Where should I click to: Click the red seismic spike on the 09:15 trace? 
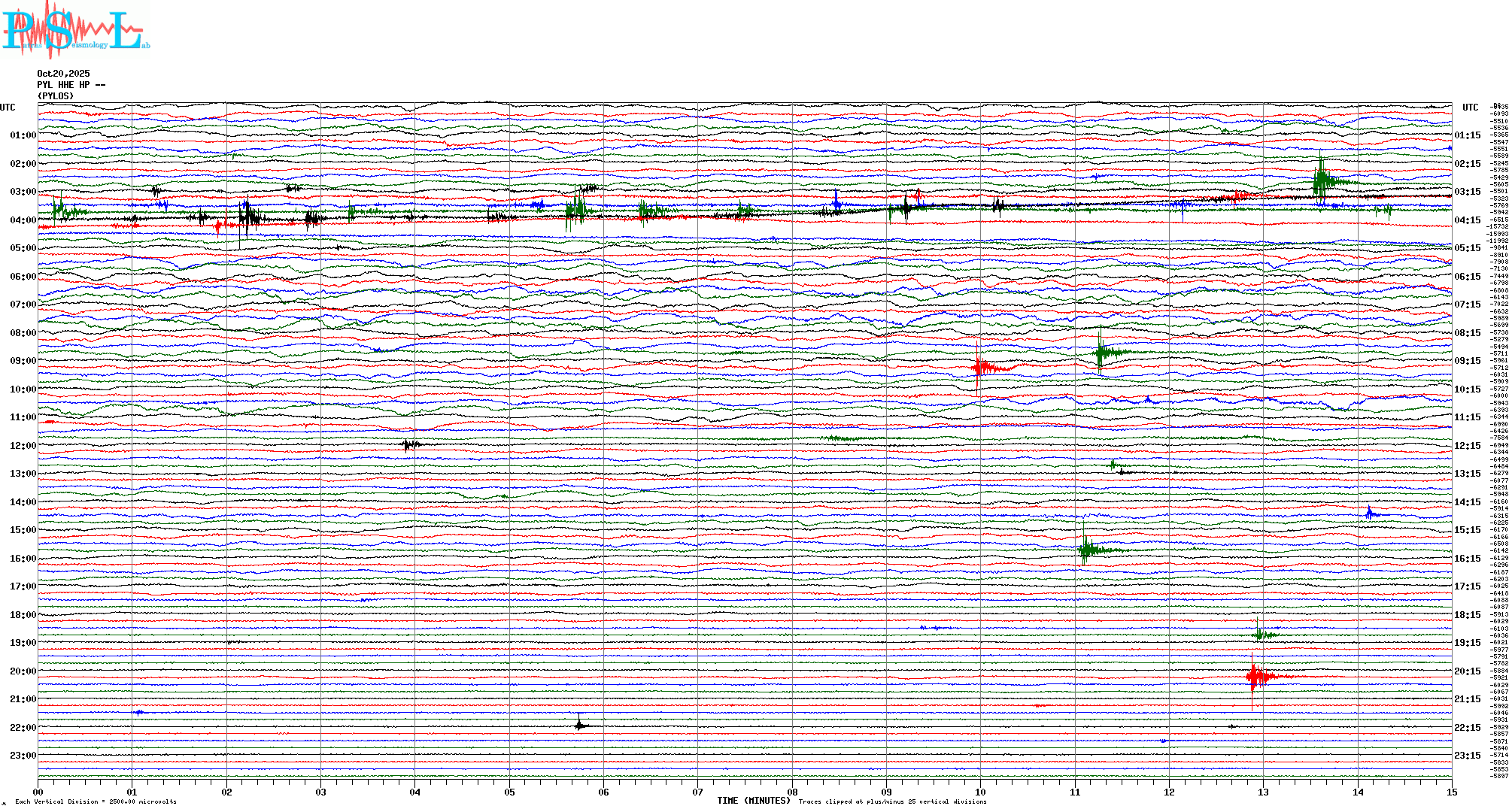pos(979,368)
